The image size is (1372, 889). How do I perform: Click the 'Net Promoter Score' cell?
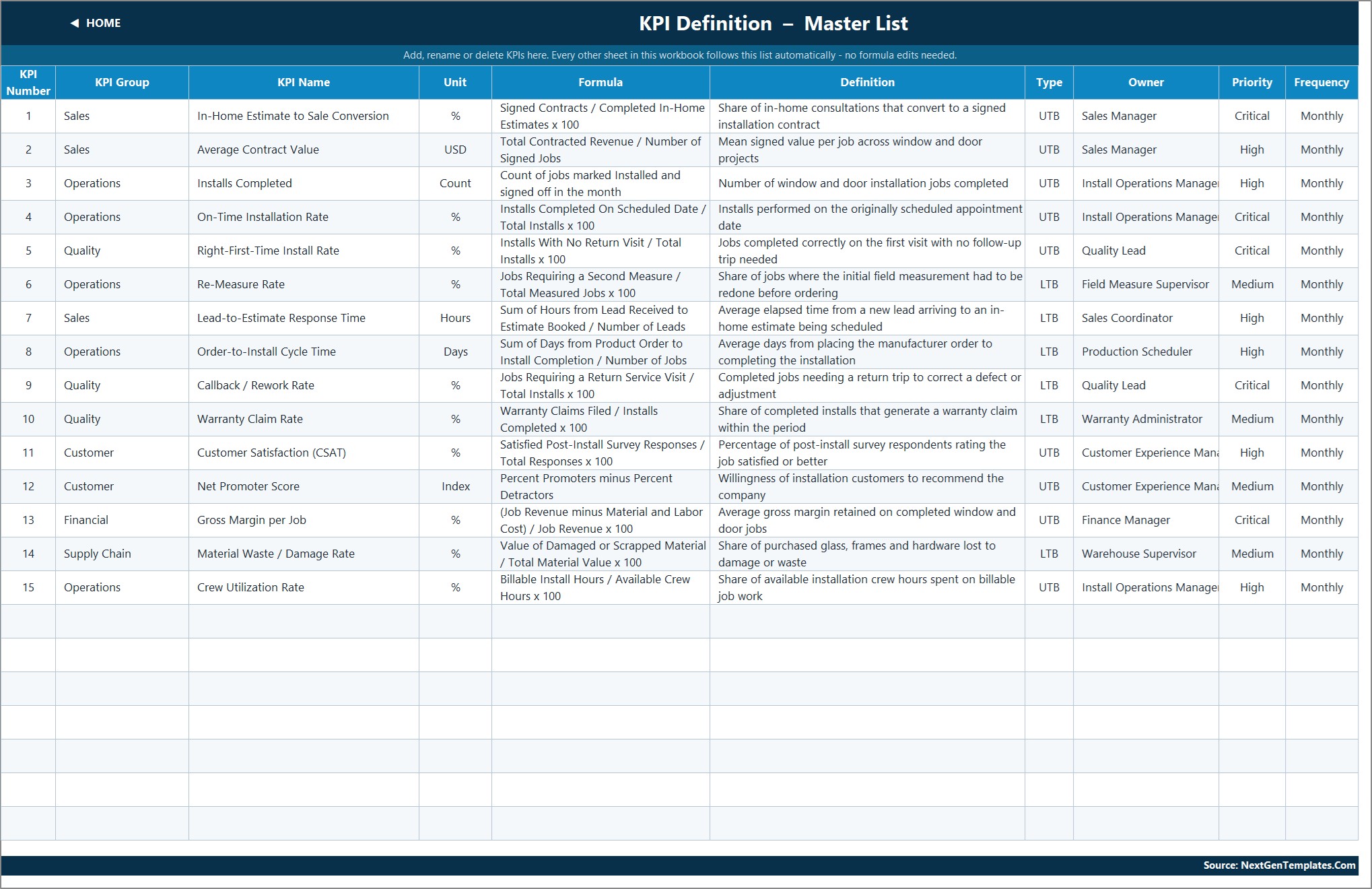tap(304, 486)
